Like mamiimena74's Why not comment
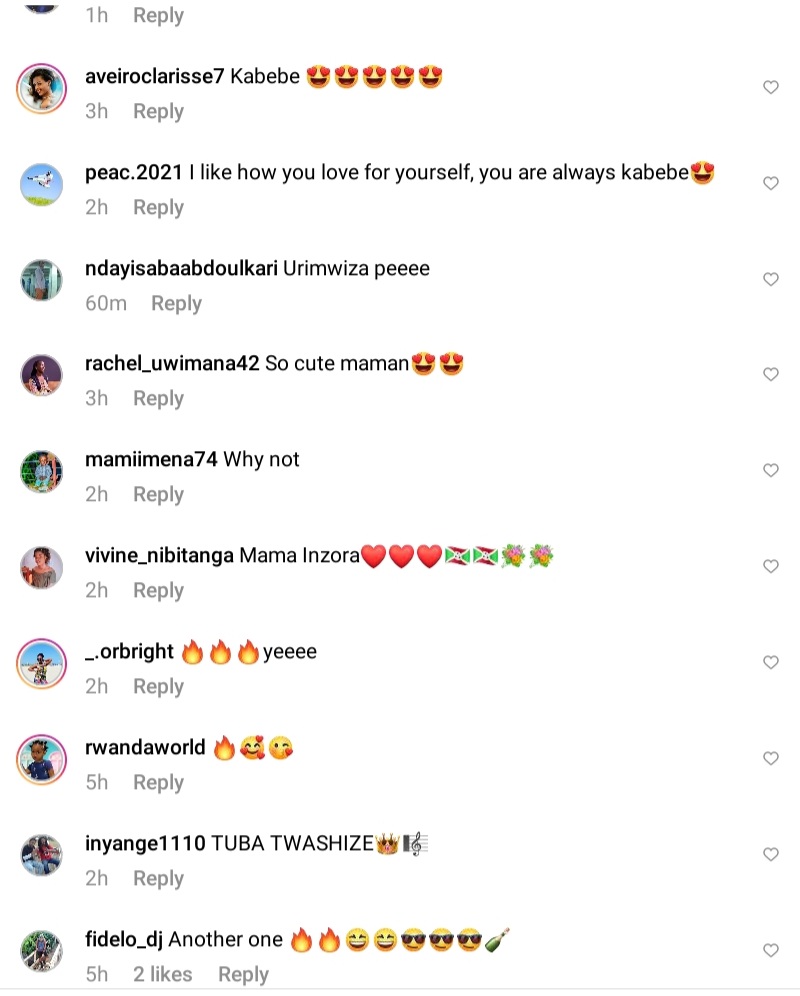 771,470
